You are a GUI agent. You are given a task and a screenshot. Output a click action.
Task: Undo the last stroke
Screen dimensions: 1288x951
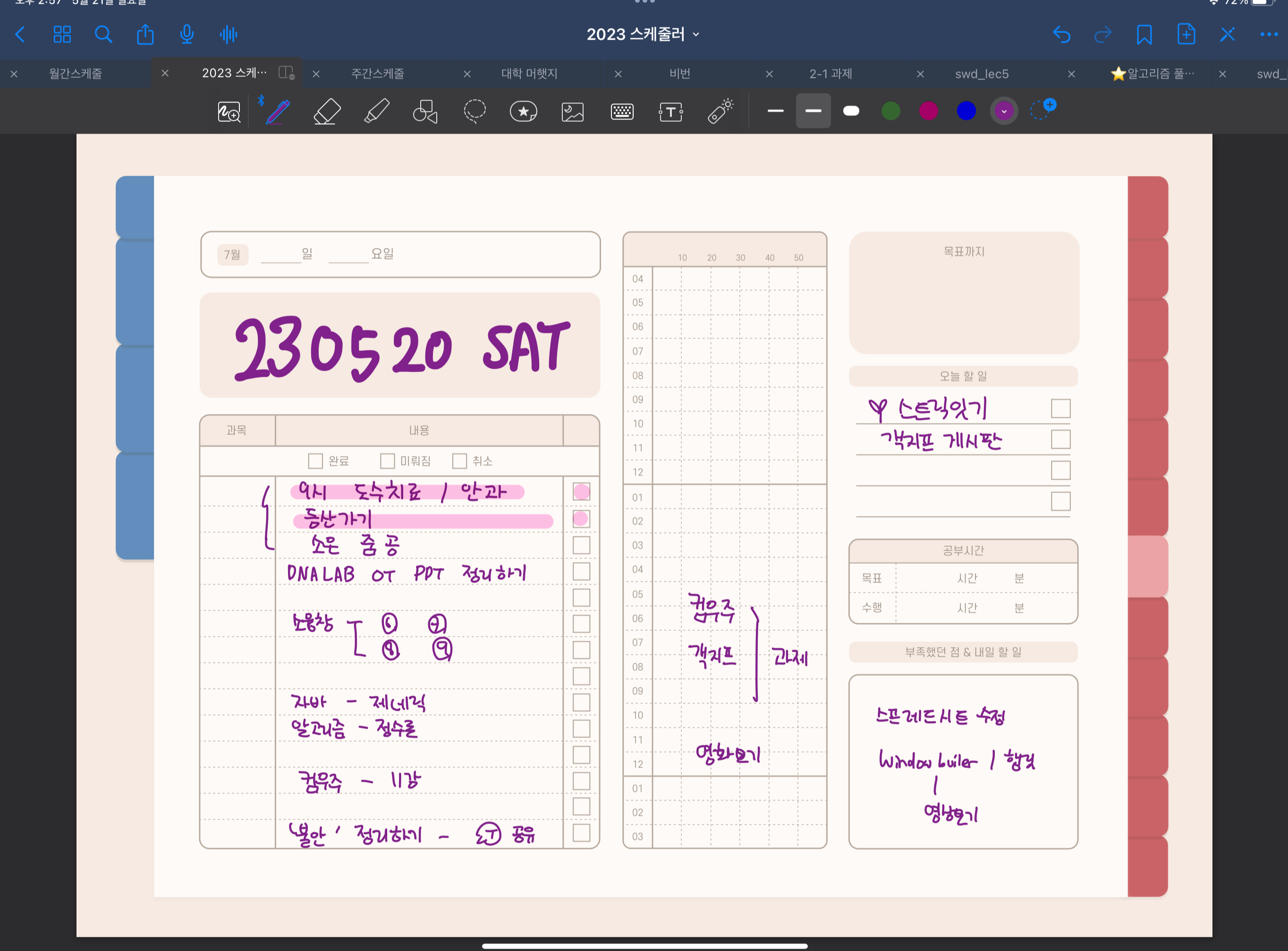coord(1061,34)
